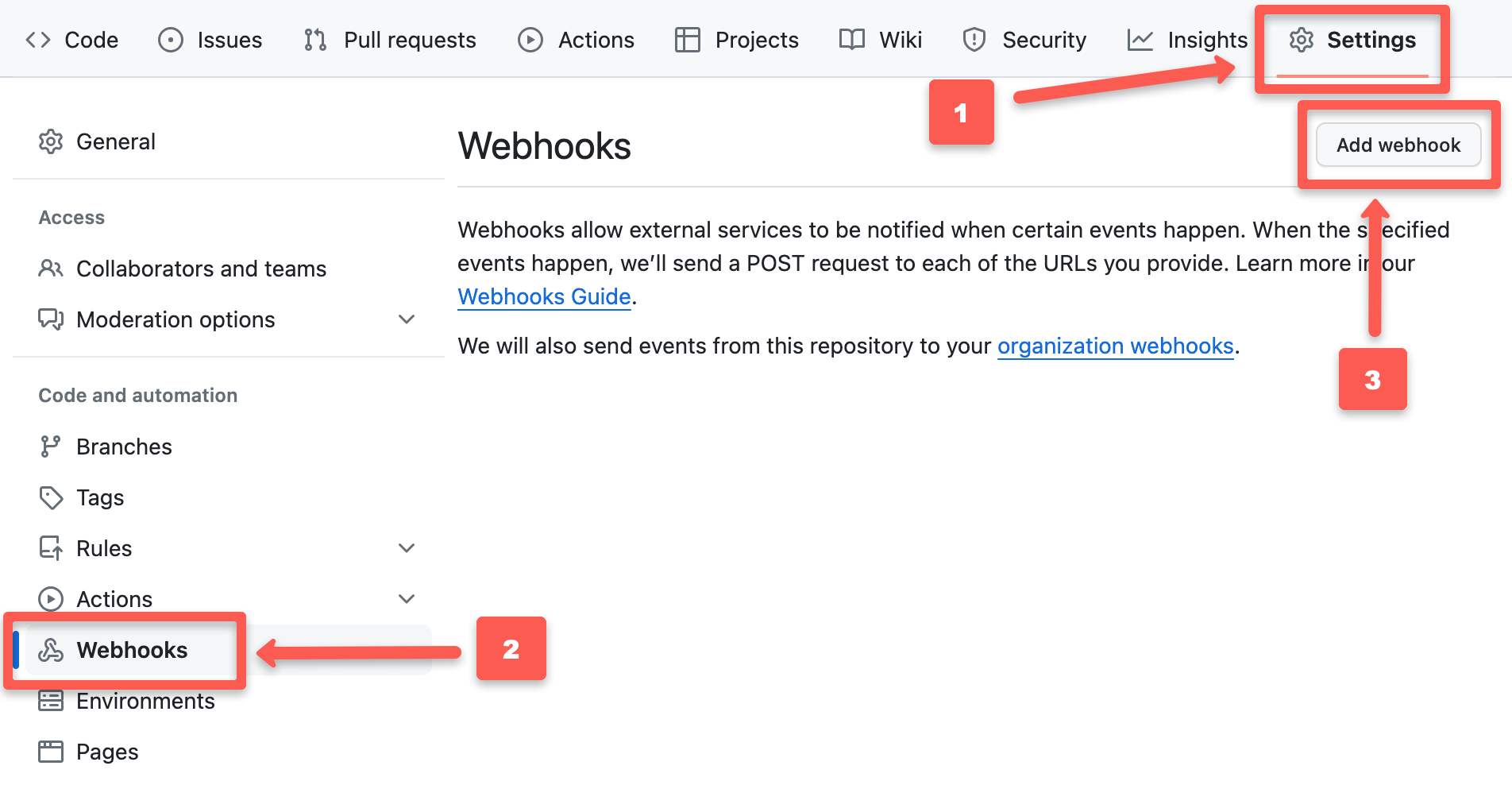1512x785 pixels.
Task: Click the Branches icon in sidebar
Action: click(x=51, y=446)
